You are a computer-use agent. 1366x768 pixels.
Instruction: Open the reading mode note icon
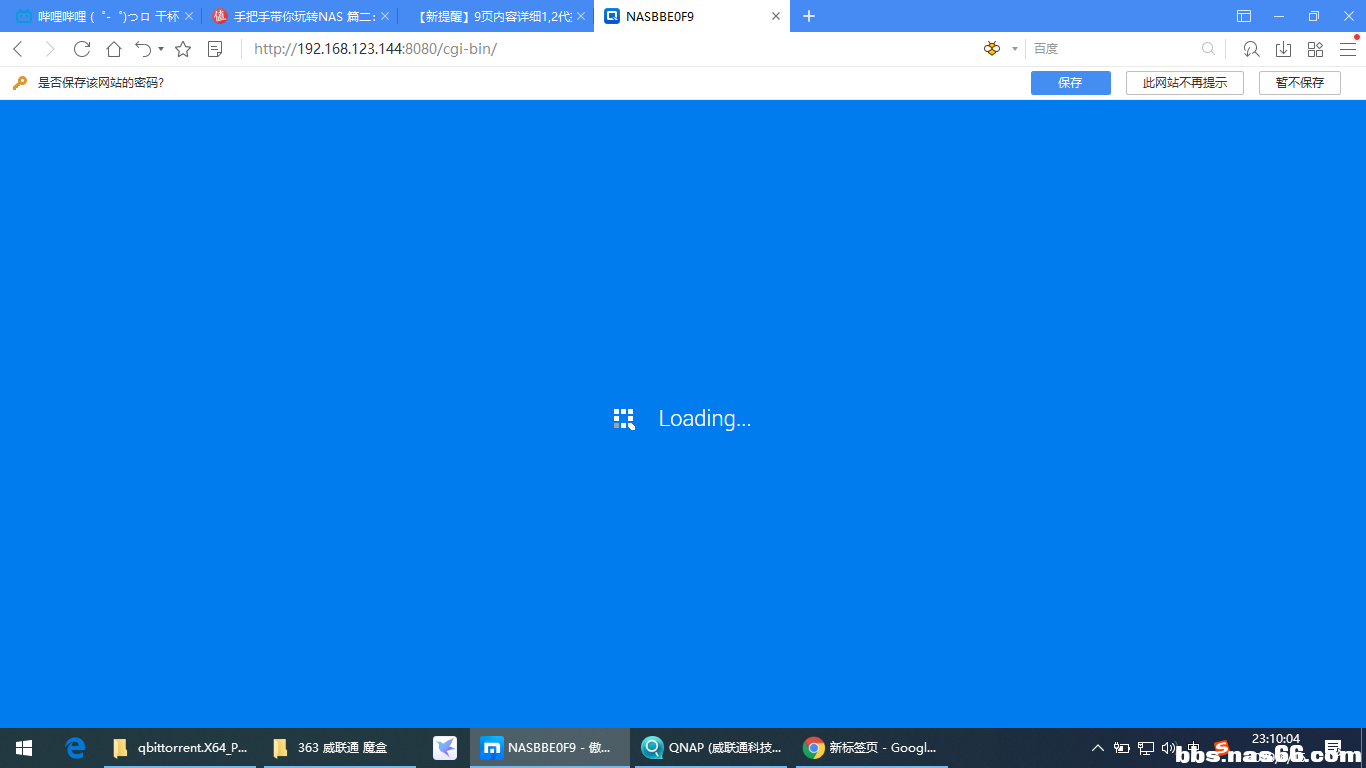pyautogui.click(x=215, y=49)
